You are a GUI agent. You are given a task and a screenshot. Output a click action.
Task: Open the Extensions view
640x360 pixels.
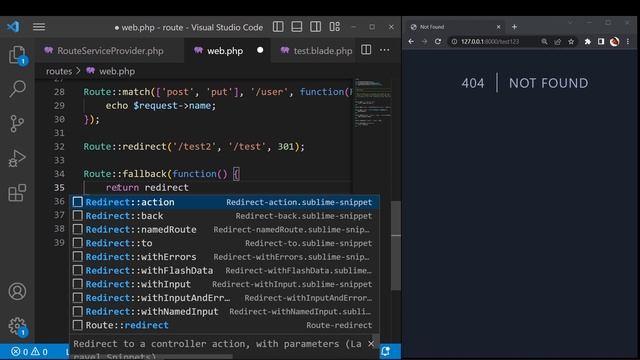tap(17, 193)
